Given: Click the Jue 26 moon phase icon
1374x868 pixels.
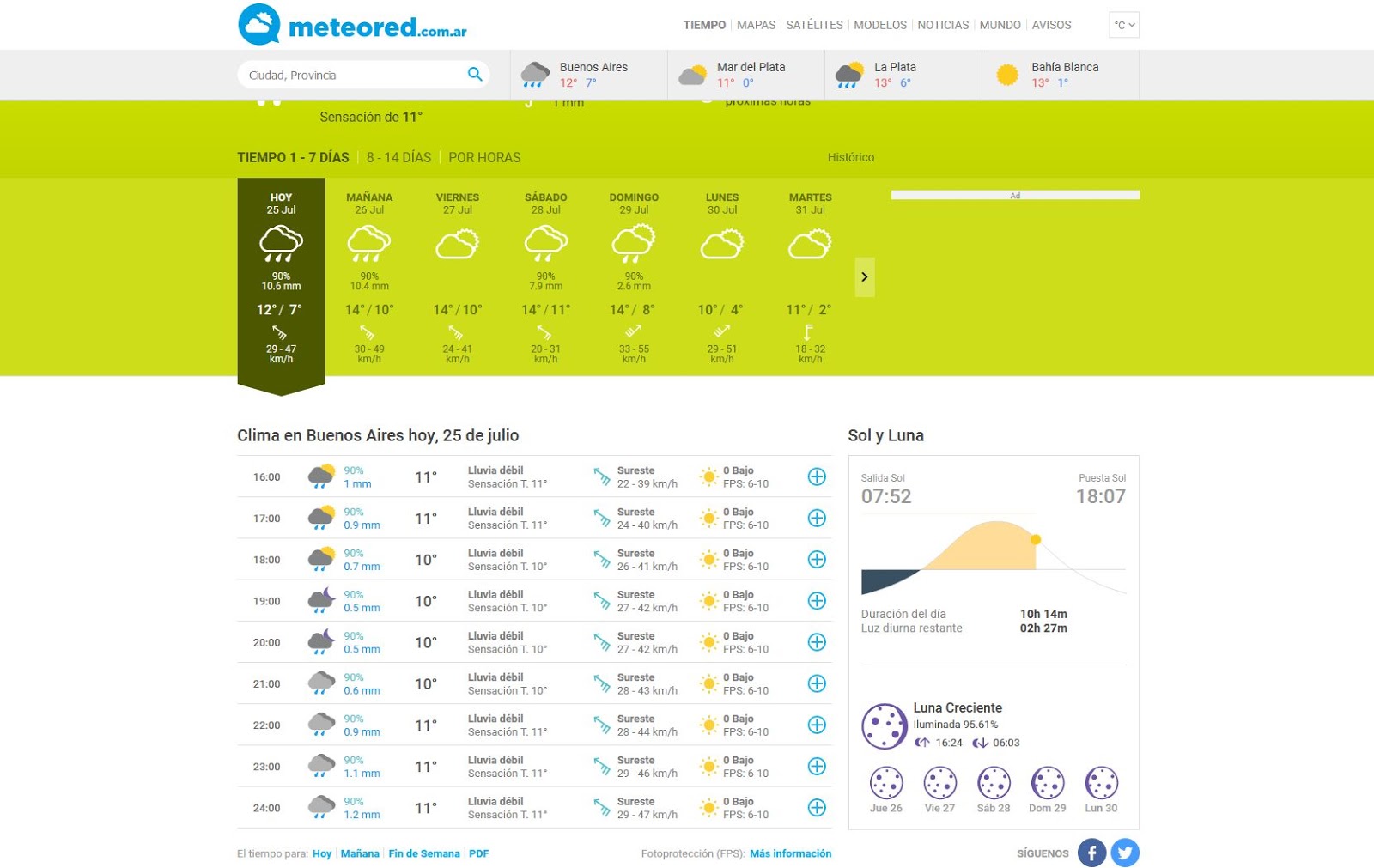Looking at the screenshot, I should pos(886,783).
